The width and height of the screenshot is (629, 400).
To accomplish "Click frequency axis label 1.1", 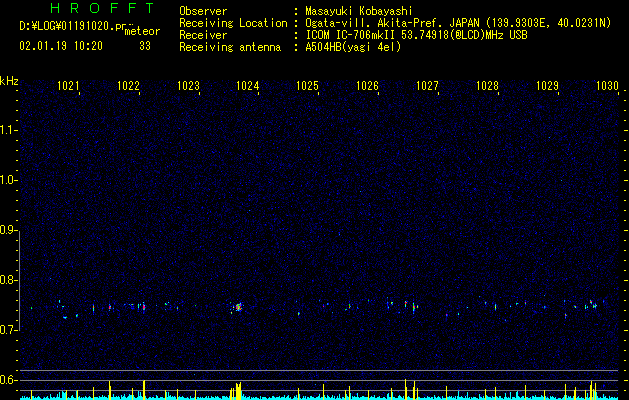I will point(9,130).
